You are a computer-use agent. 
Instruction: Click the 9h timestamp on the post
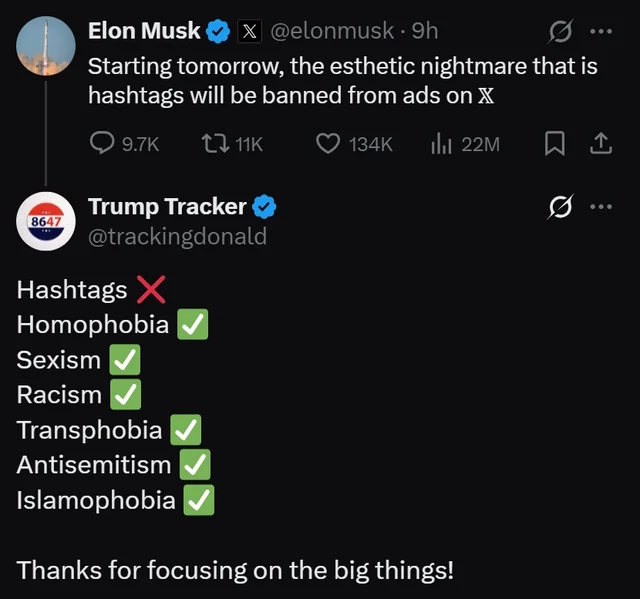[x=425, y=31]
